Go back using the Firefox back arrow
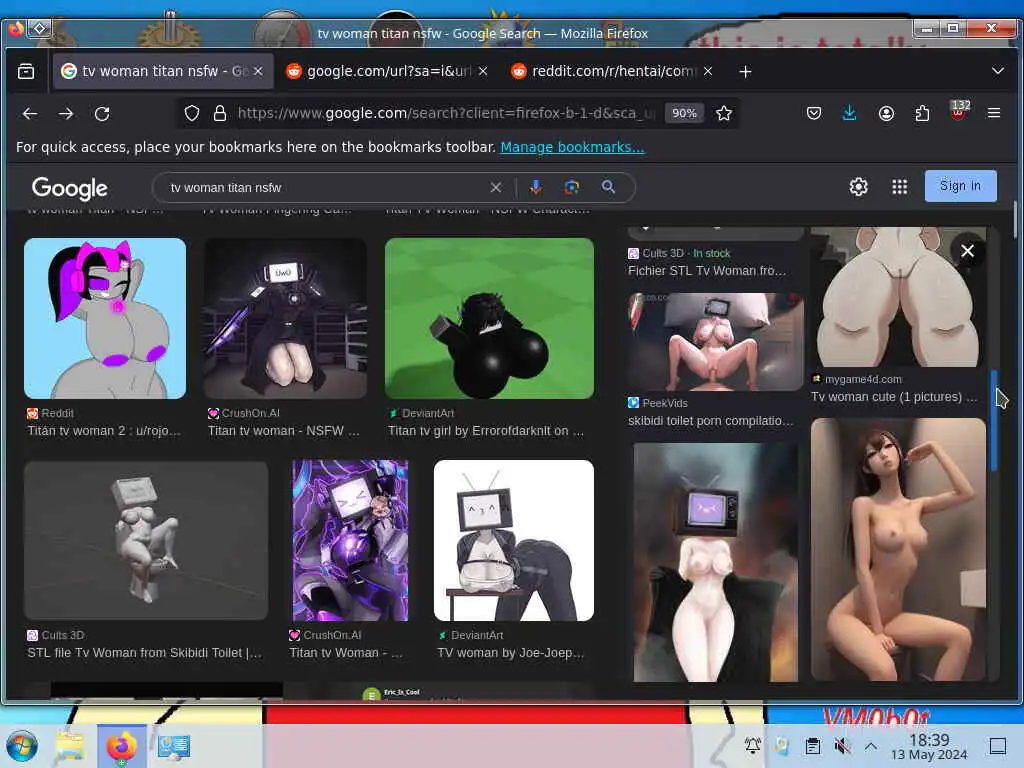1024x768 pixels. pyautogui.click(x=30, y=114)
